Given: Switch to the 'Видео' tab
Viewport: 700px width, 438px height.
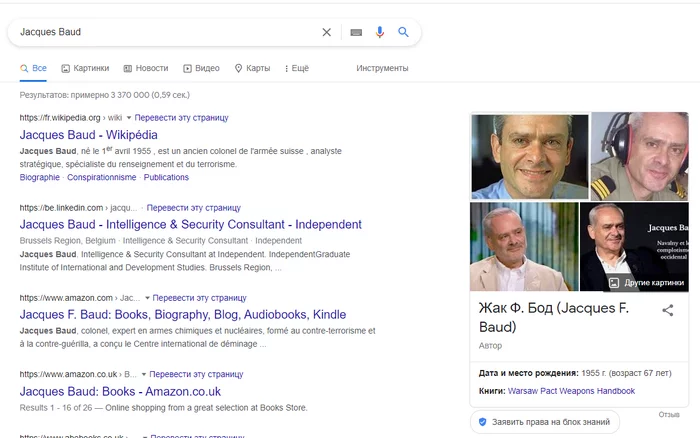Looking at the screenshot, I should coord(201,68).
